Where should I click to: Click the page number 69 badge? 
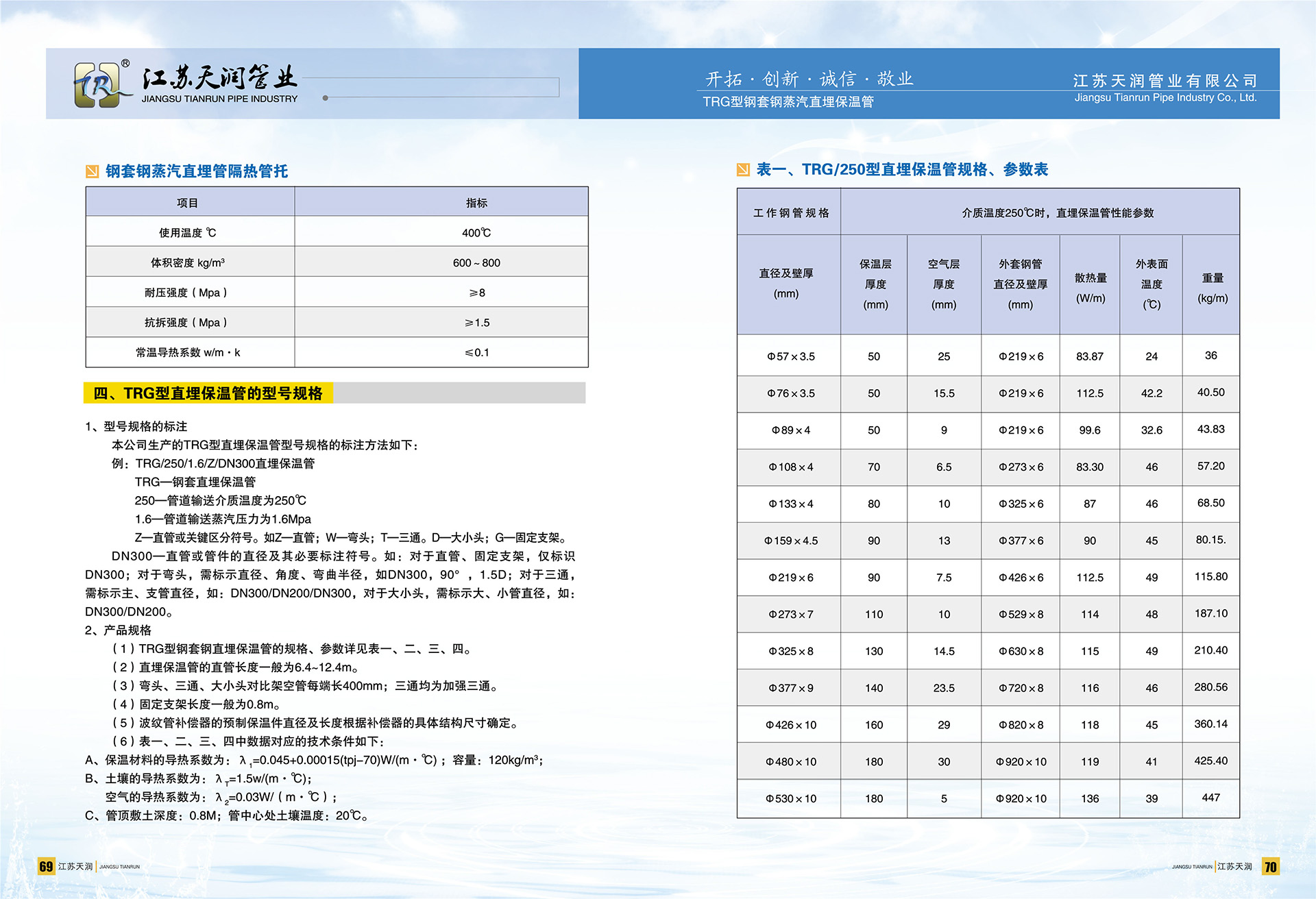(x=47, y=865)
